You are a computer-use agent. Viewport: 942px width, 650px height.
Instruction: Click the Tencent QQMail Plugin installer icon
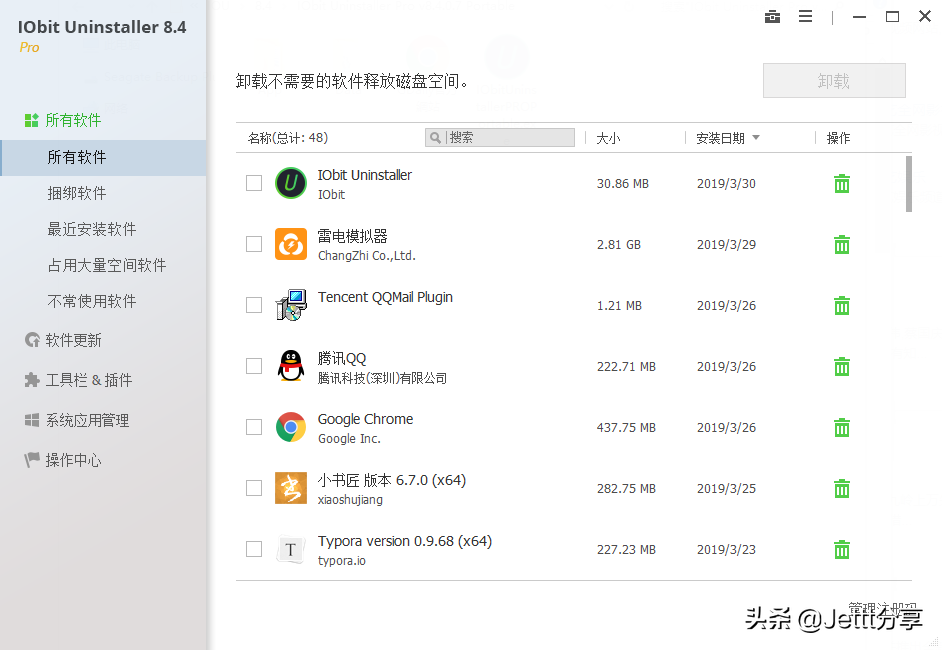click(291, 305)
